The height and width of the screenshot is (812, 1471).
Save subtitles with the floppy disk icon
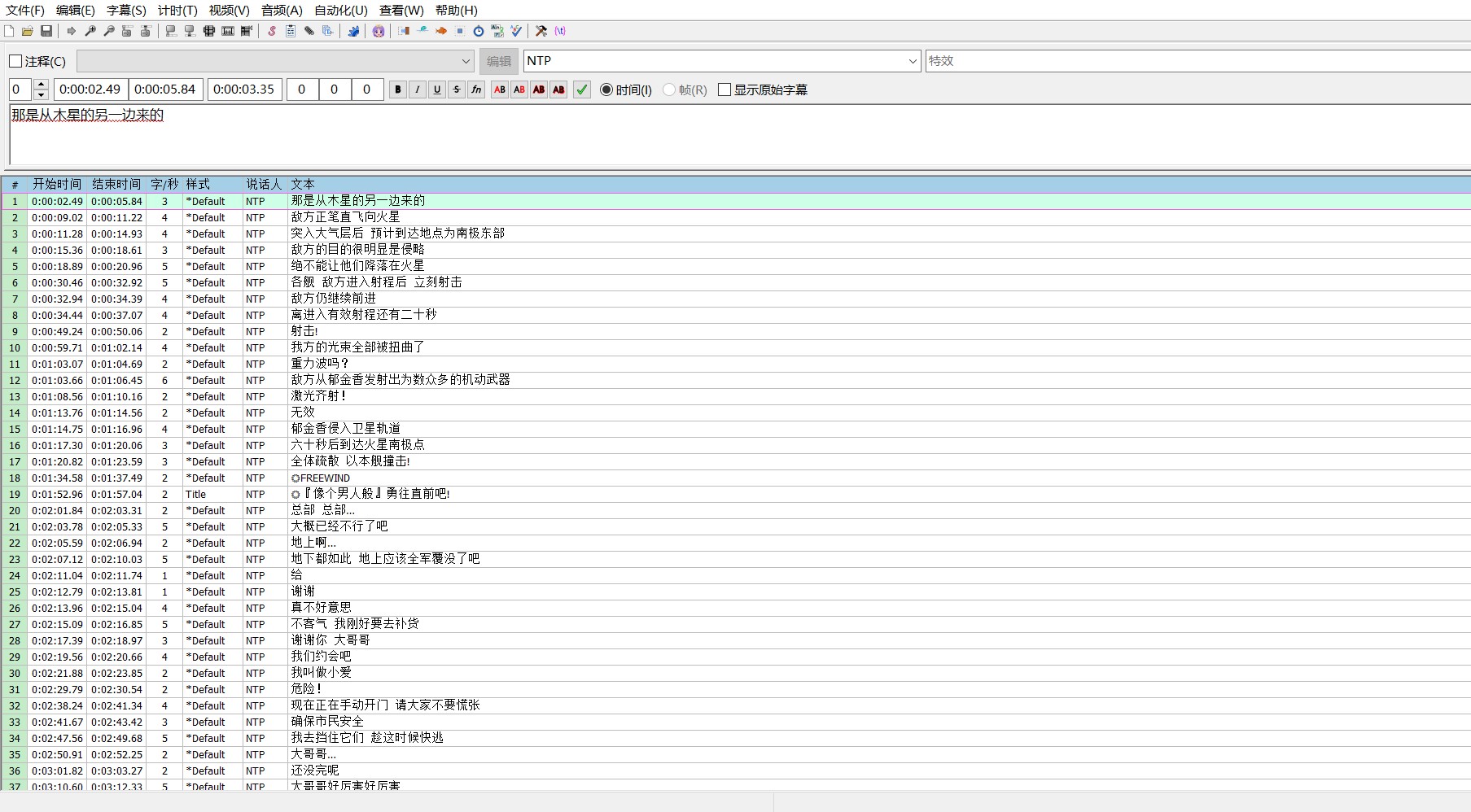46,31
